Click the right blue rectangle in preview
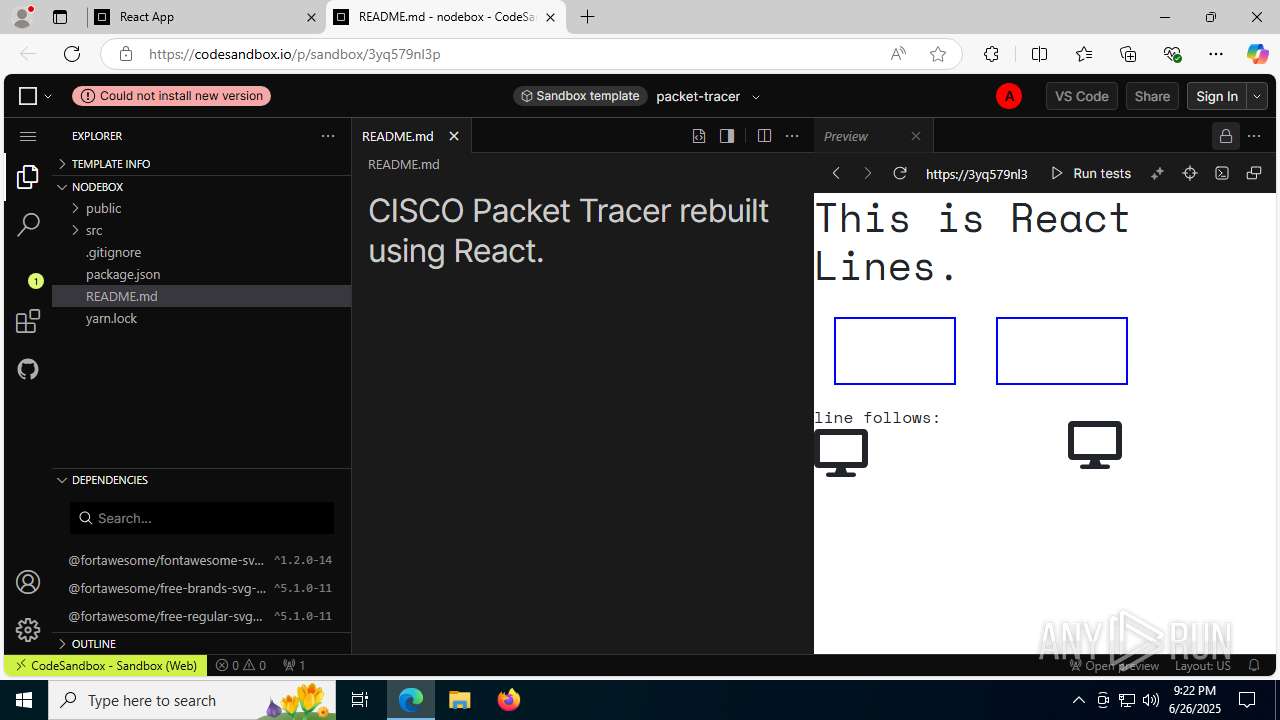Screen dimensions: 1280x720 (x=1062, y=351)
